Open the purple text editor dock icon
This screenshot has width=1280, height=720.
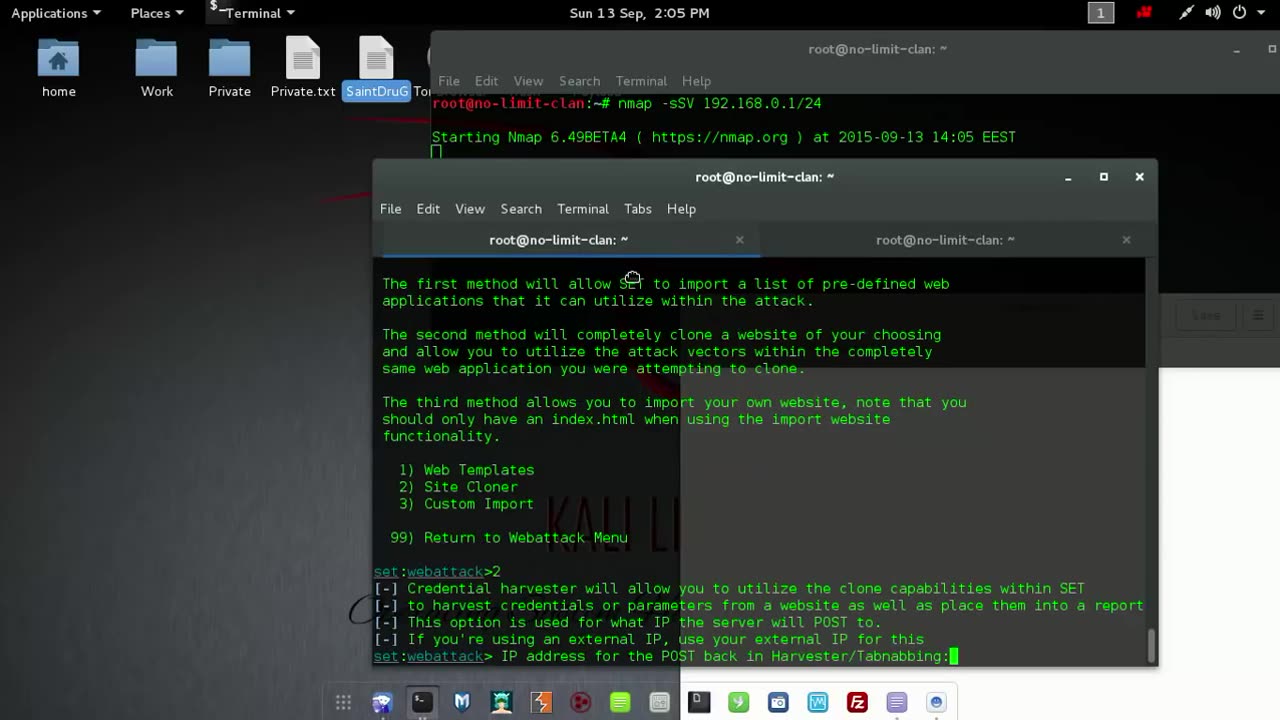click(x=897, y=703)
